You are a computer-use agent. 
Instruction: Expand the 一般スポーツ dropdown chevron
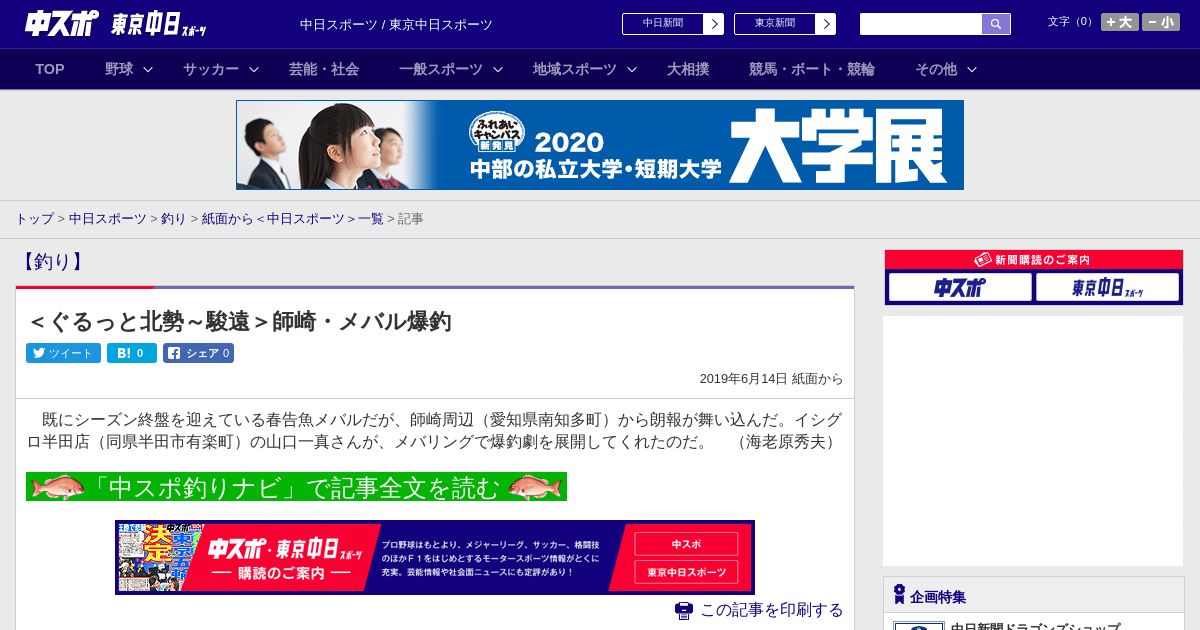[x=498, y=69]
